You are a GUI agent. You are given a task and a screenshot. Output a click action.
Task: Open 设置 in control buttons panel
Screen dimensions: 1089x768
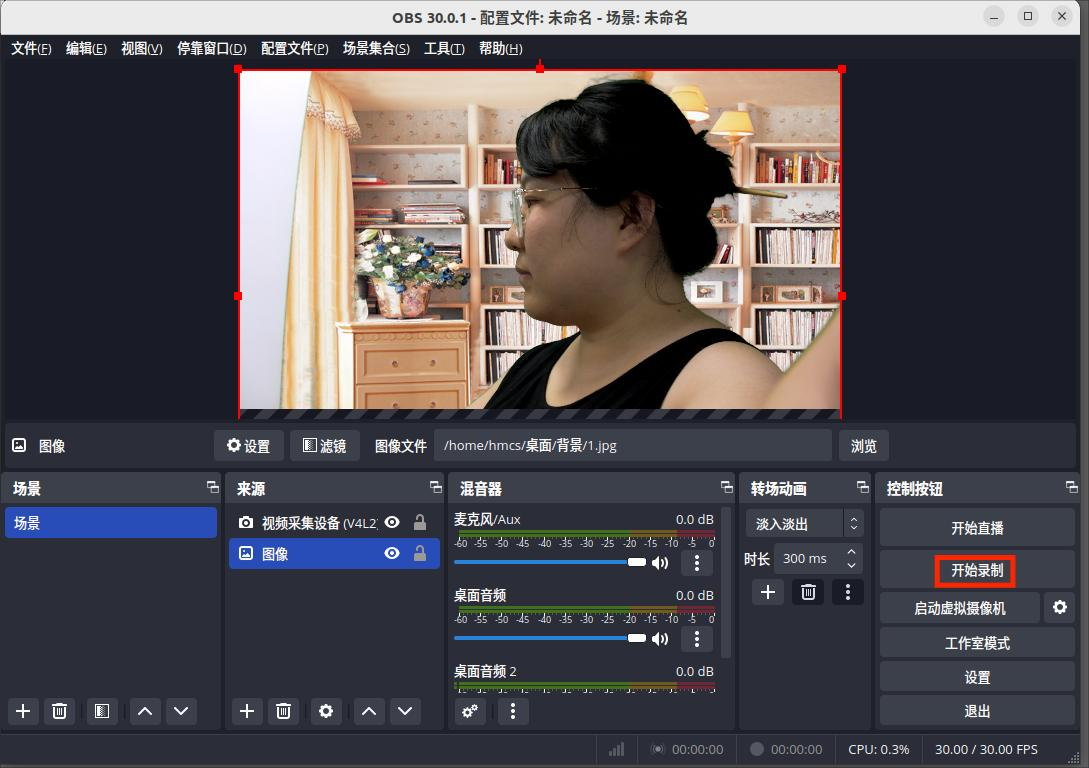click(976, 677)
